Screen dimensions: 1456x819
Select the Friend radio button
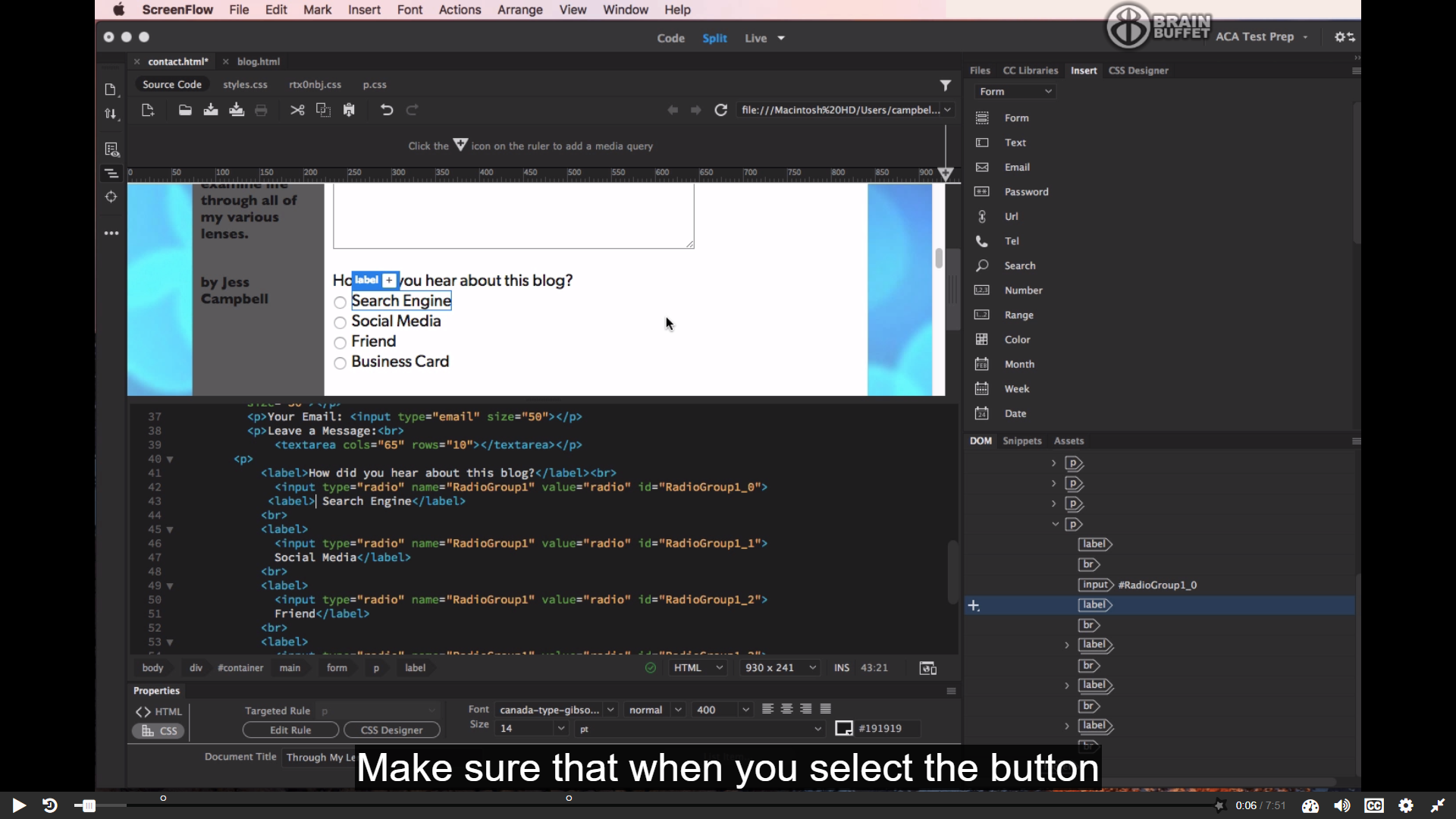point(340,343)
